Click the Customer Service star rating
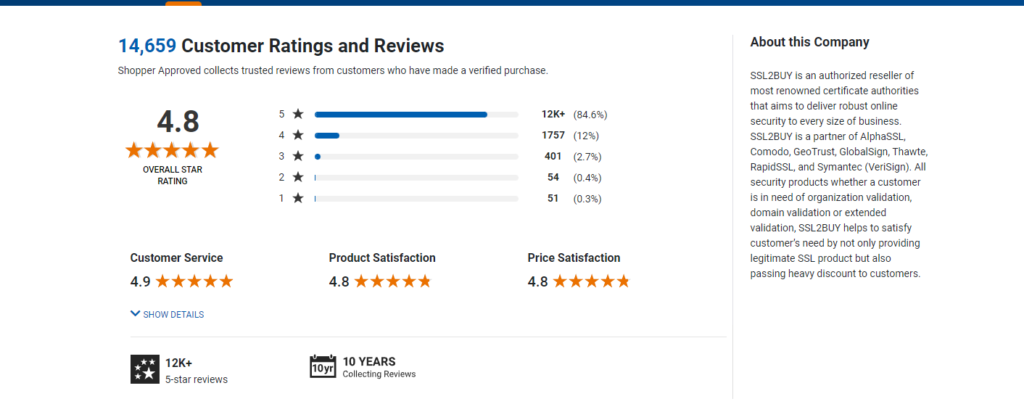 [x=194, y=281]
